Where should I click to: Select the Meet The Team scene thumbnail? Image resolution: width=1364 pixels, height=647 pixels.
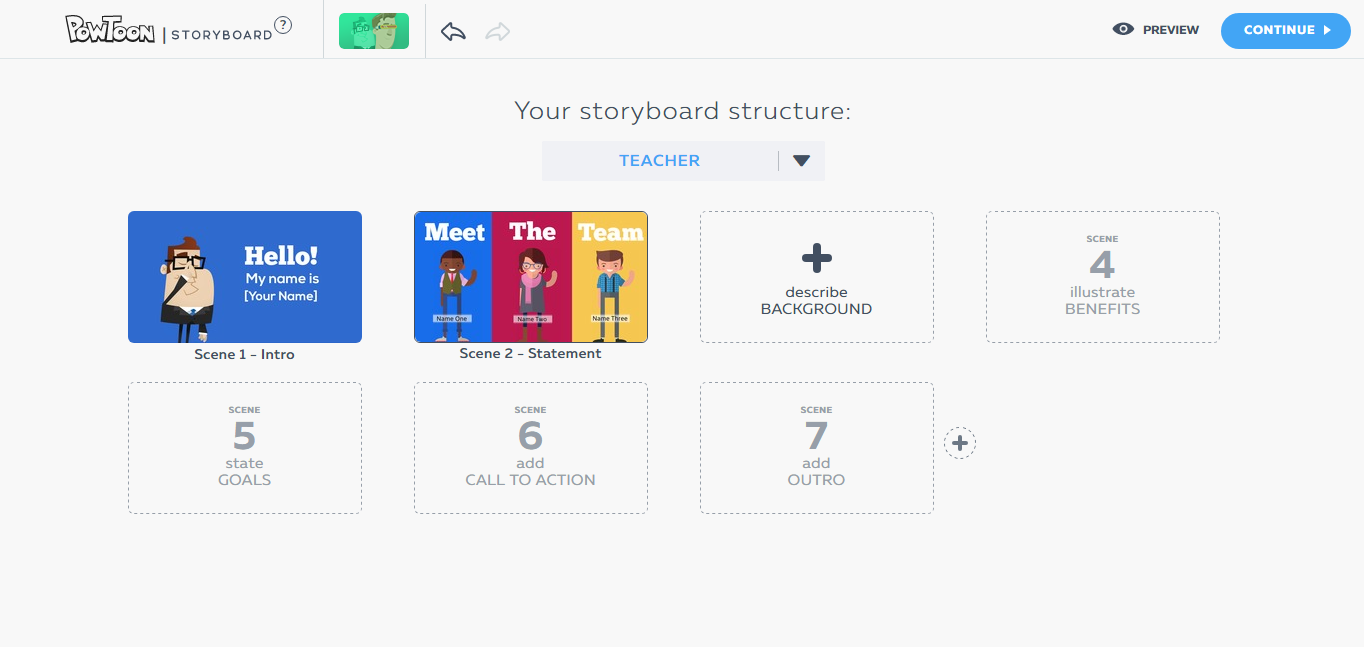pos(531,277)
